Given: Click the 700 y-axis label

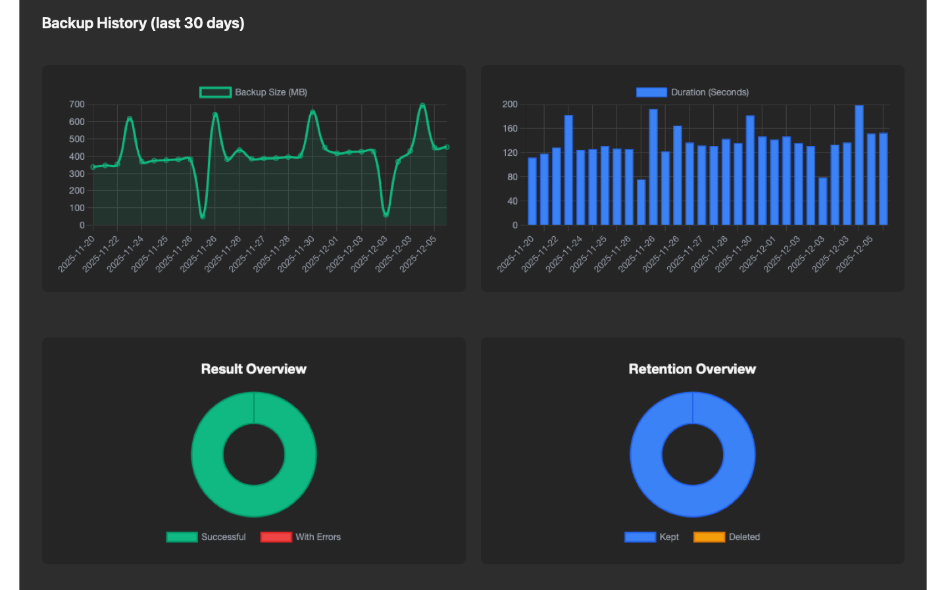Looking at the screenshot, I should coord(77,104).
